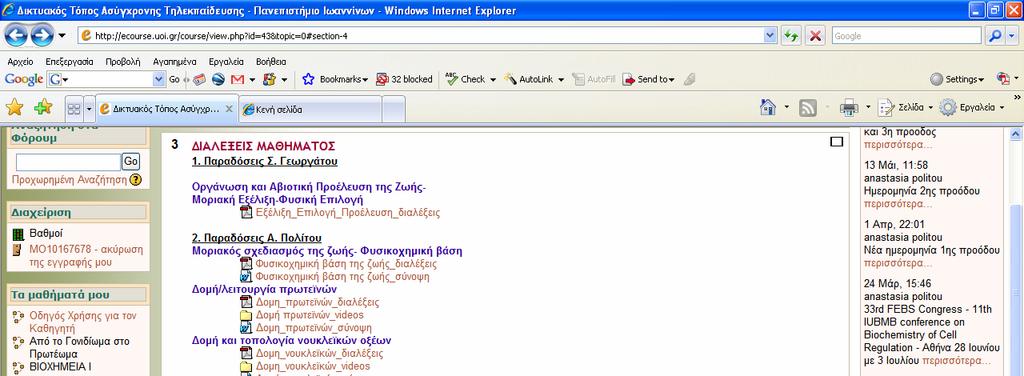Open the Βαθμοί grades link
This screenshot has width=1024, height=376.
46,233
